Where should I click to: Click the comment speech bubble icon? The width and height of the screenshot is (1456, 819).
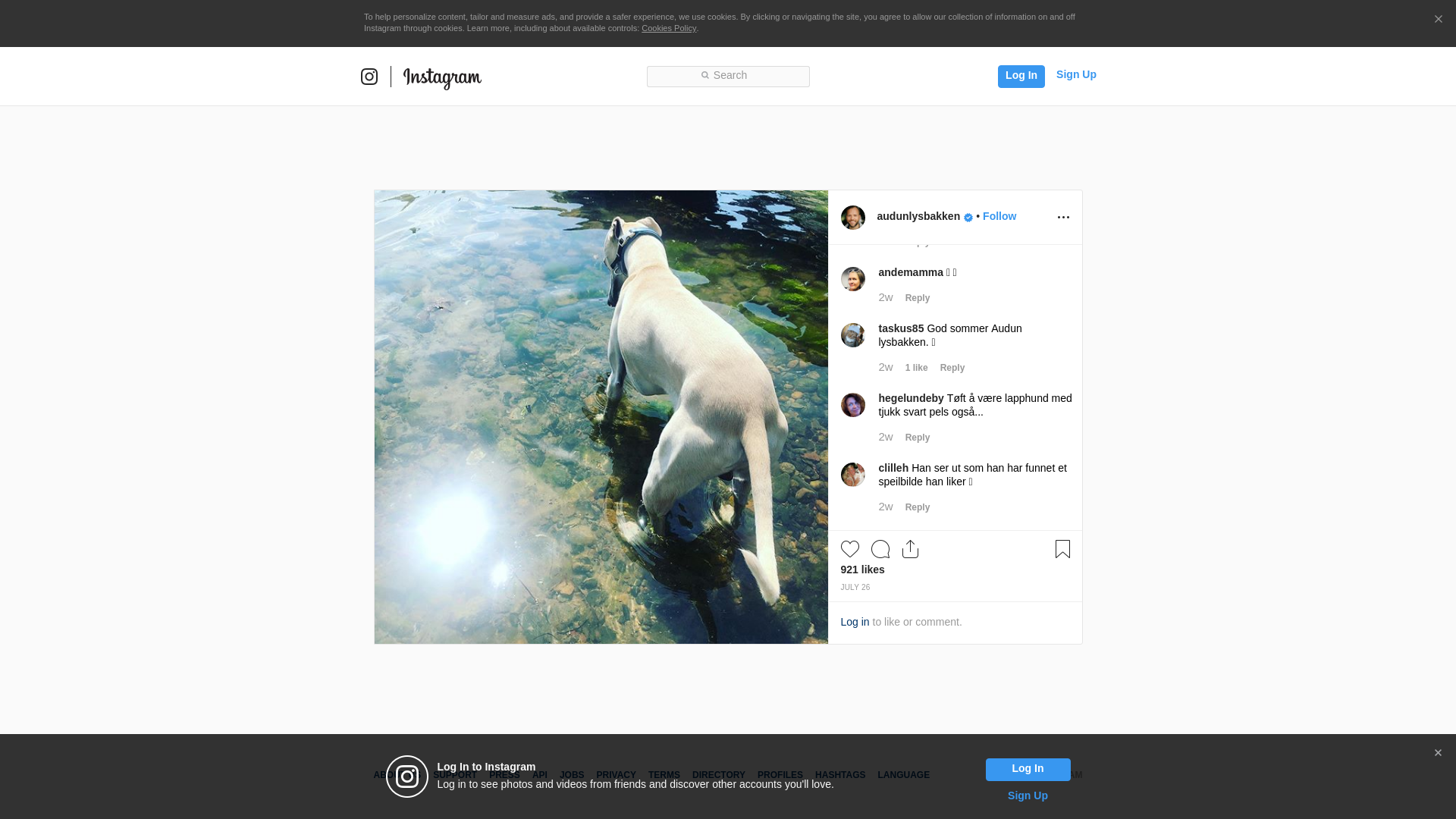point(880,549)
